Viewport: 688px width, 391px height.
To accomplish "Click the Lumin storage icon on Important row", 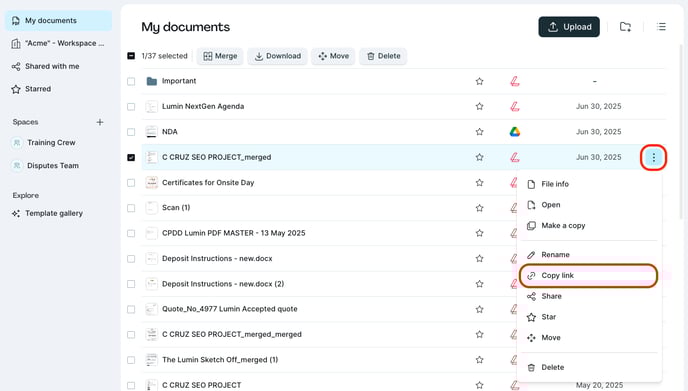I will (x=515, y=81).
